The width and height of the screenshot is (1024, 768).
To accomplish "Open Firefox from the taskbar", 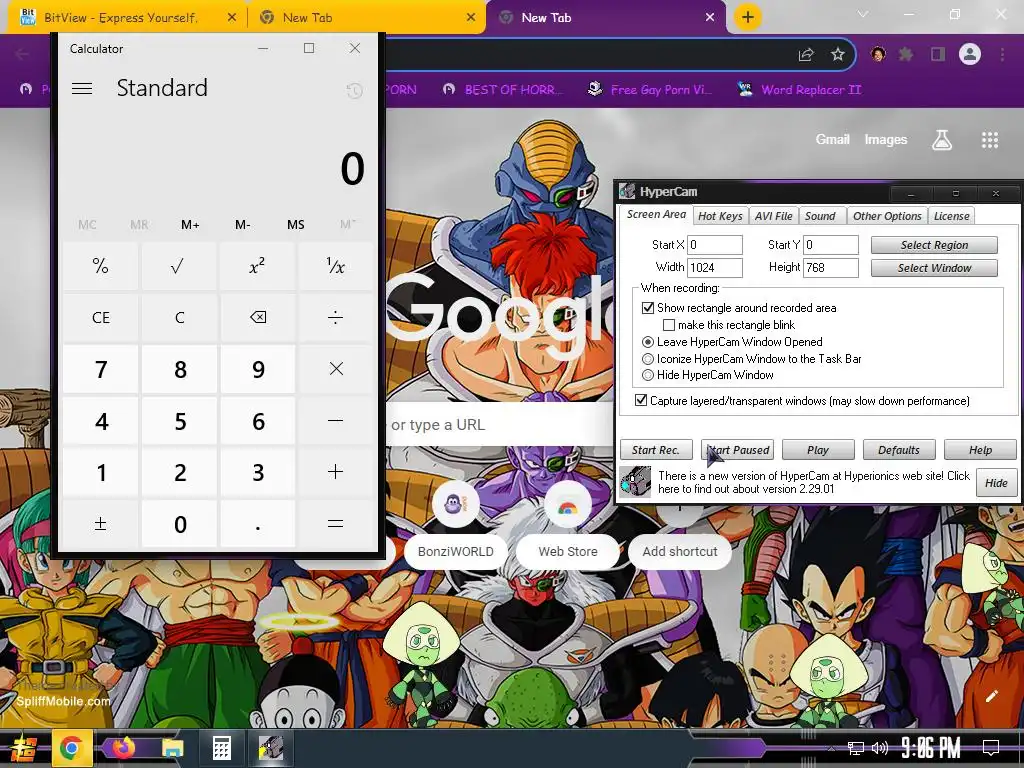I will tap(123, 748).
